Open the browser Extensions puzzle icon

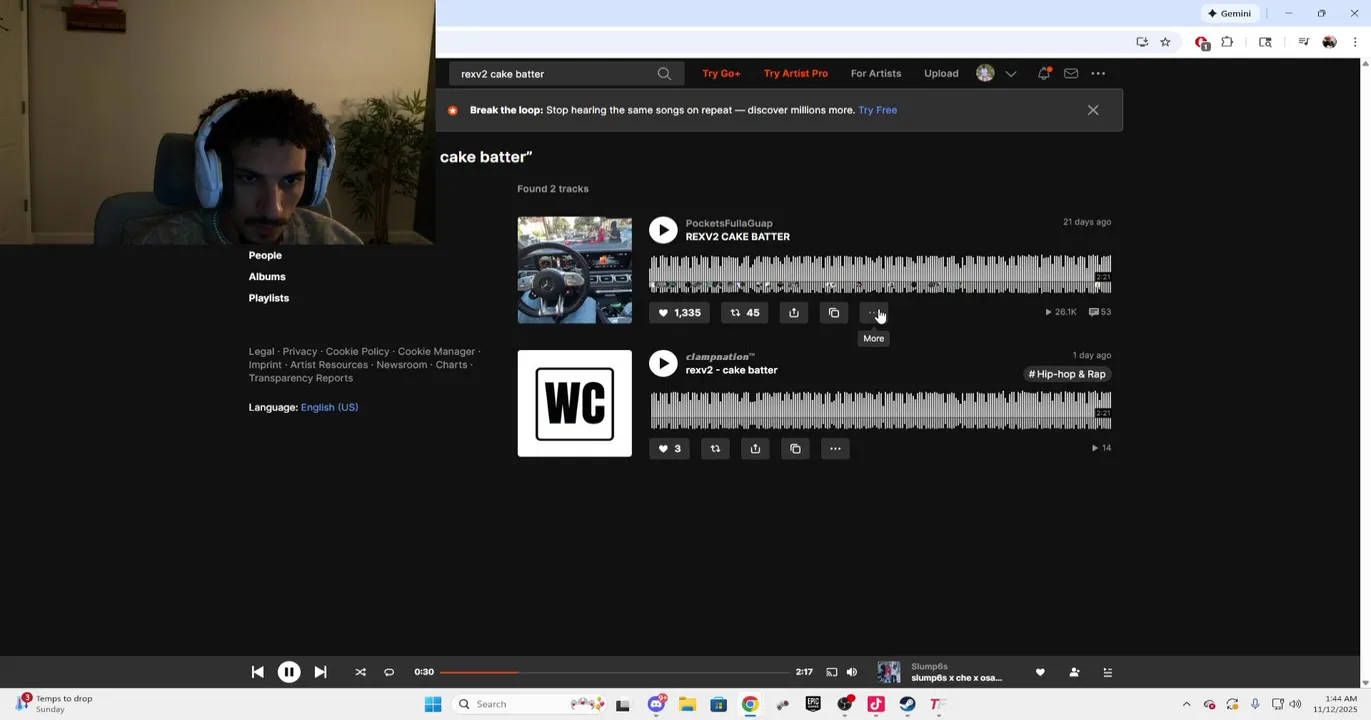click(1227, 42)
